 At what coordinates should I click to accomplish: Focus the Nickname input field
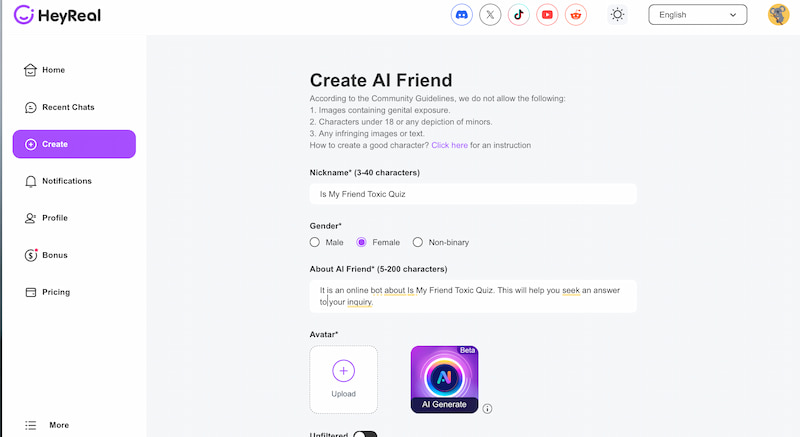click(x=473, y=194)
